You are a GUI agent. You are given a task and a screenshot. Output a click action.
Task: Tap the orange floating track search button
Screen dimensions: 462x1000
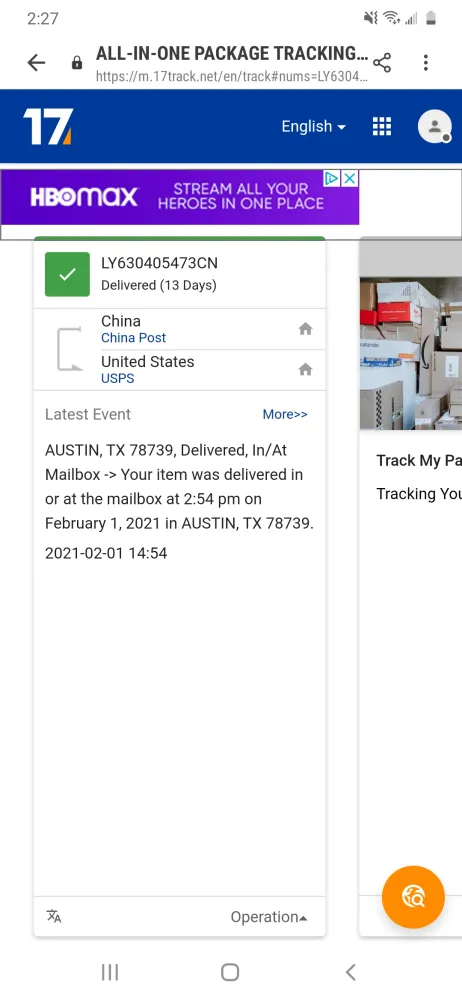pos(413,897)
